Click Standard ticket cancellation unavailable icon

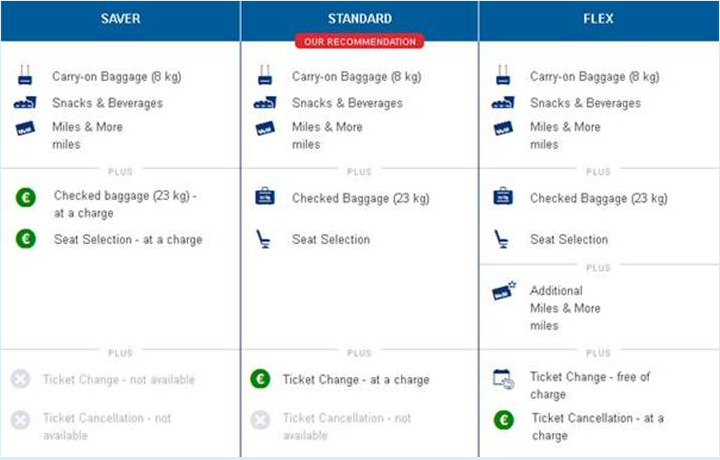(260, 420)
